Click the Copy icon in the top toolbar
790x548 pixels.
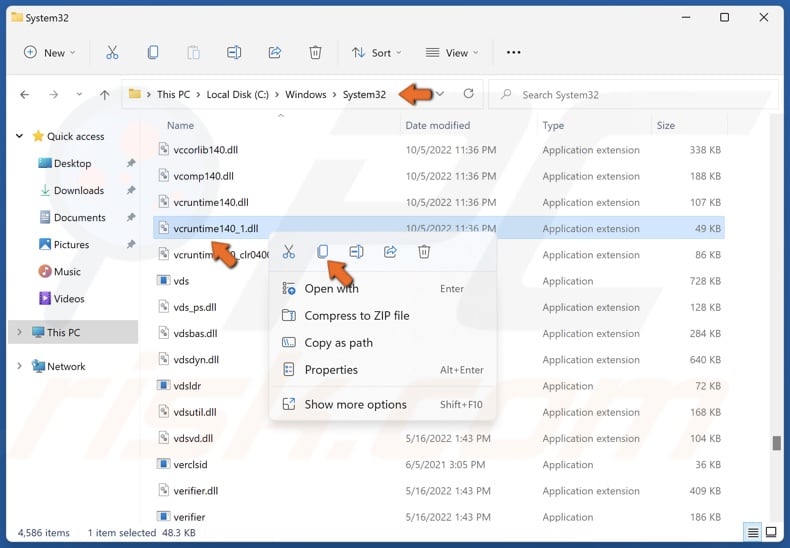point(153,52)
